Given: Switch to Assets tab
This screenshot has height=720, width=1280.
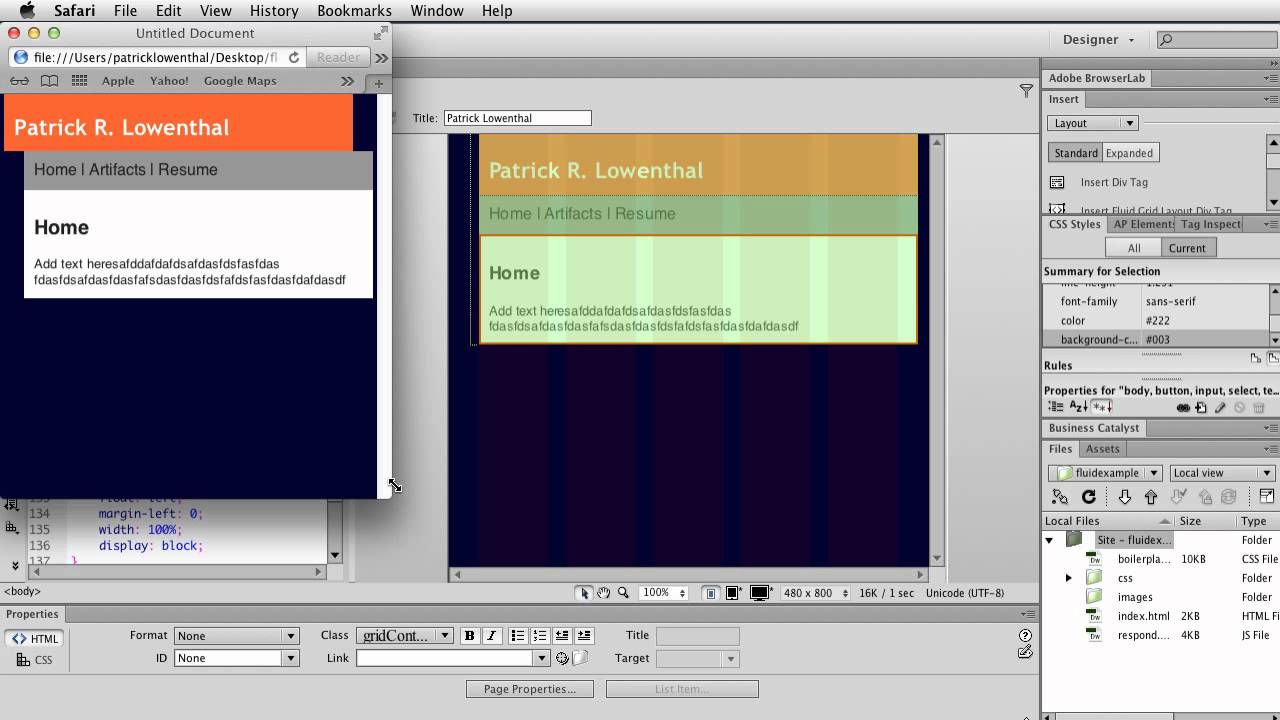Looking at the screenshot, I should 1103,449.
